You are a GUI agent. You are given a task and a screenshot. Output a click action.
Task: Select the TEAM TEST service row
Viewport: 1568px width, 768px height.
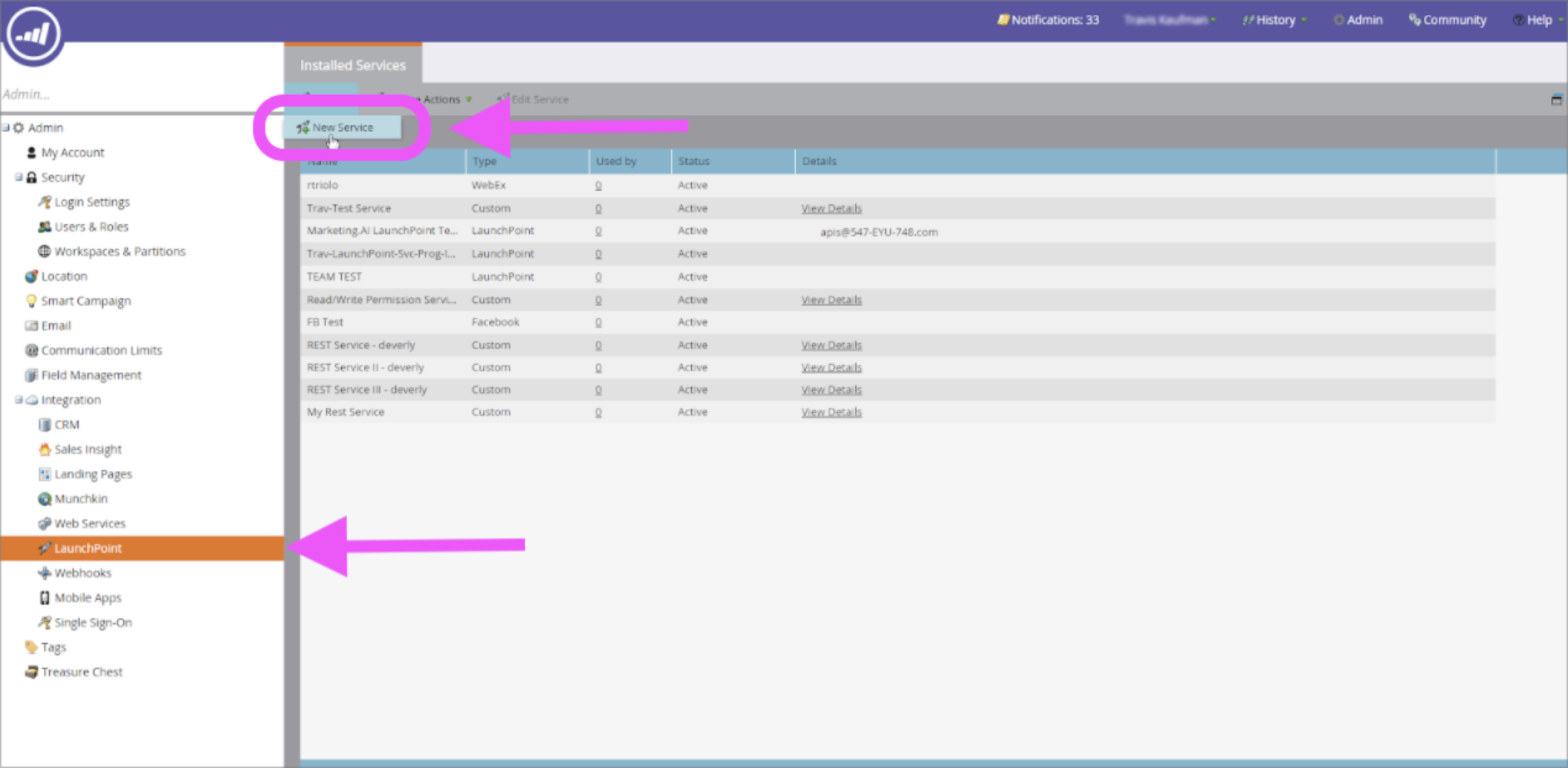tap(898, 276)
